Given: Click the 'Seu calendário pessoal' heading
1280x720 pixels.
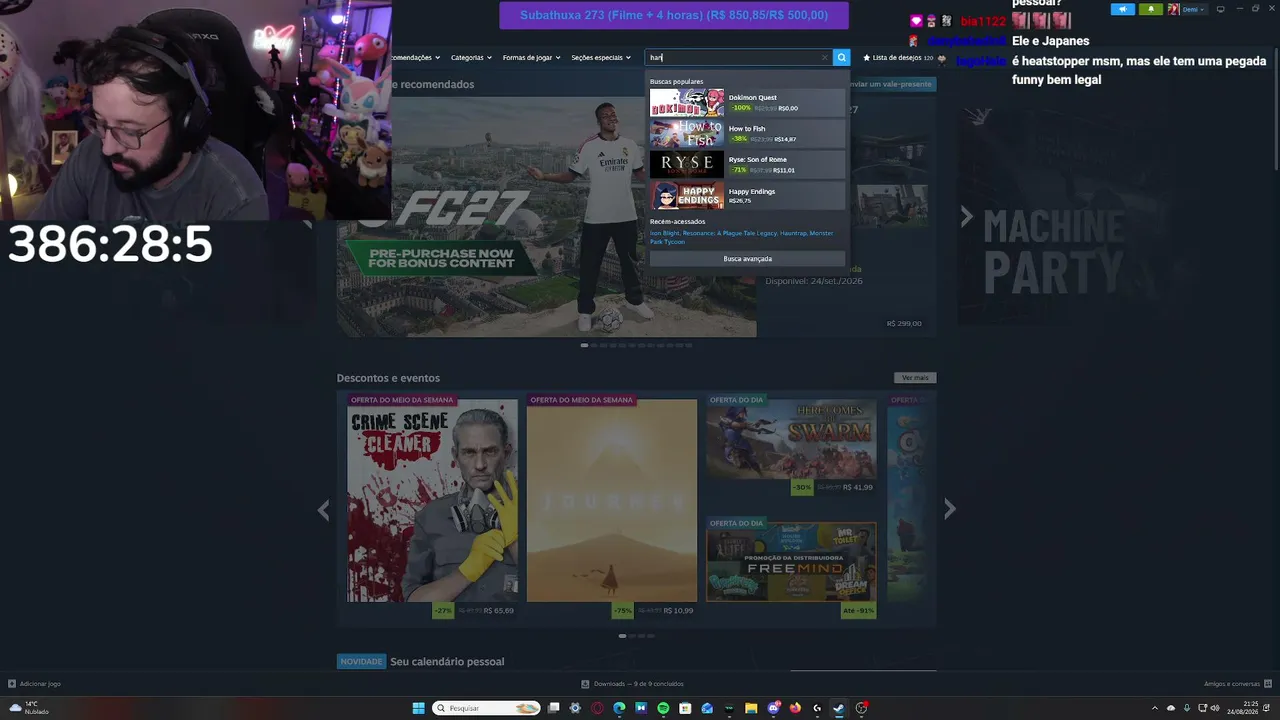Looking at the screenshot, I should [447, 662].
